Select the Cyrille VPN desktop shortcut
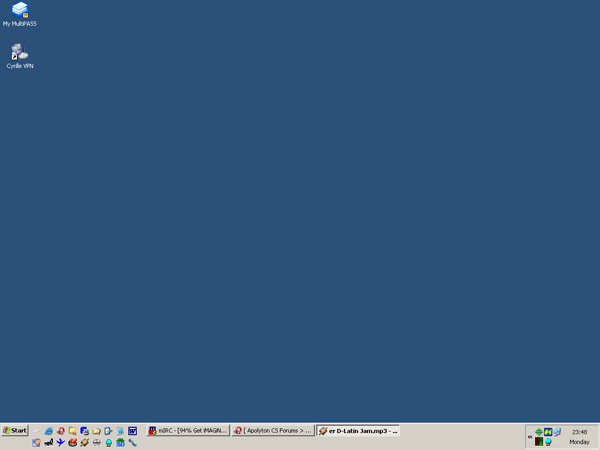The height and width of the screenshot is (450, 600). coord(19,54)
